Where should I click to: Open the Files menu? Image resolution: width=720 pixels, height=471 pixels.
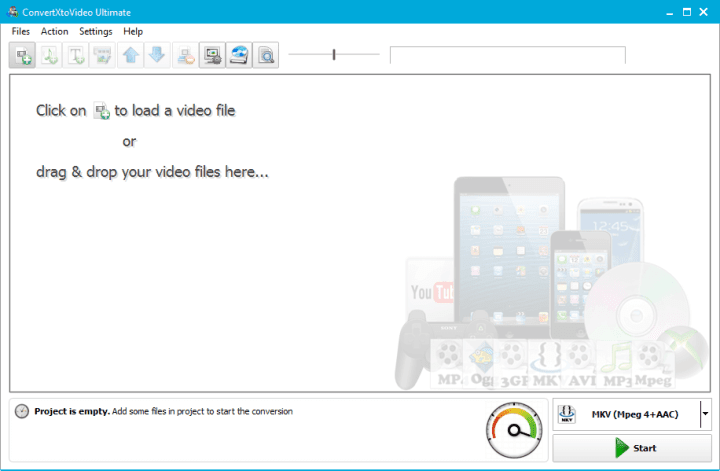click(21, 31)
